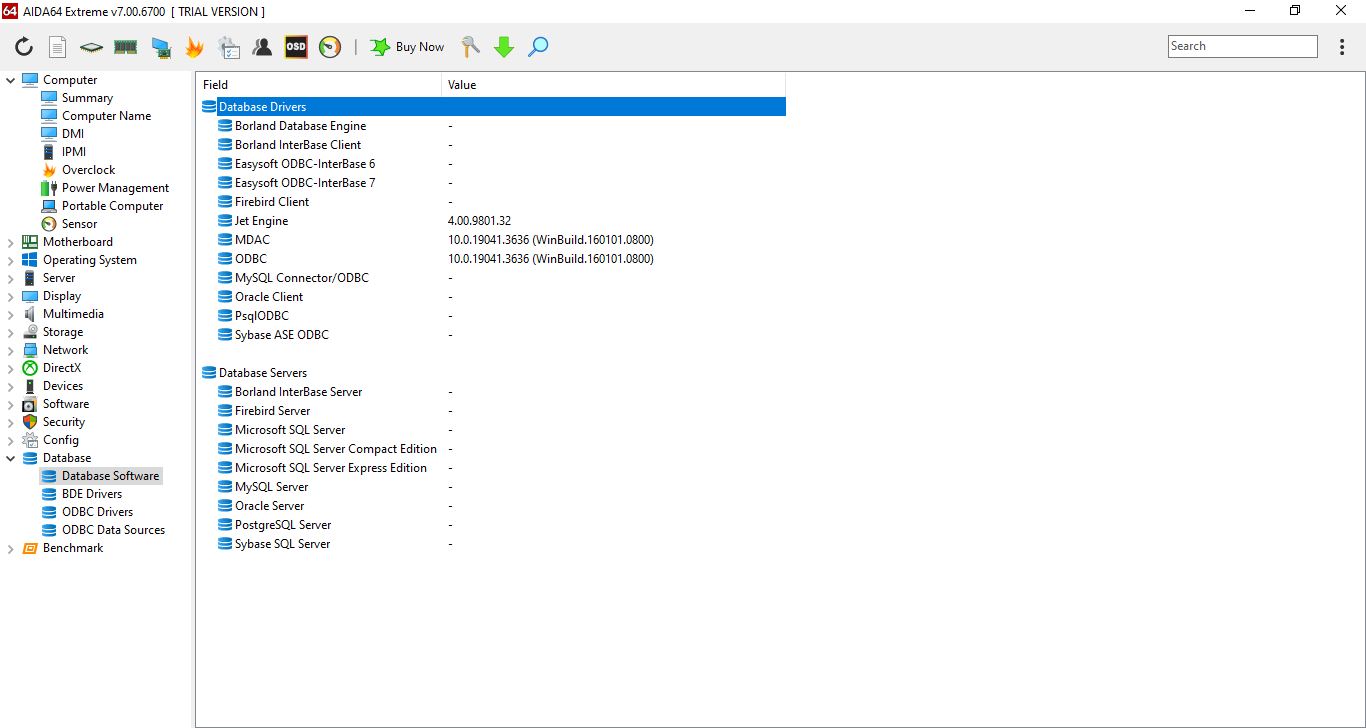Expand the Motherboard tree node
Image resolution: width=1366 pixels, height=728 pixels.
11,242
